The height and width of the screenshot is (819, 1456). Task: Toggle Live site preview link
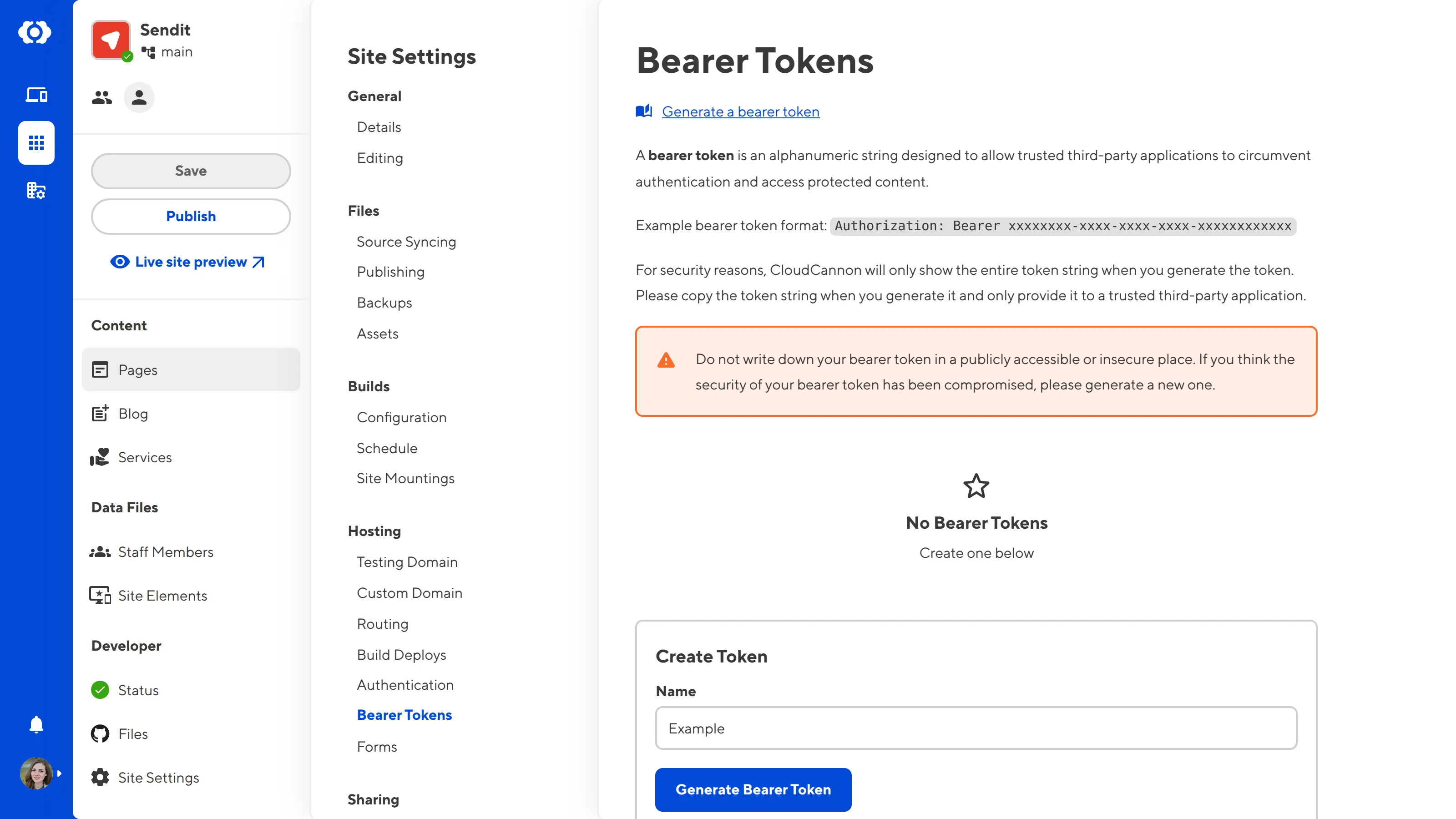coord(191,262)
